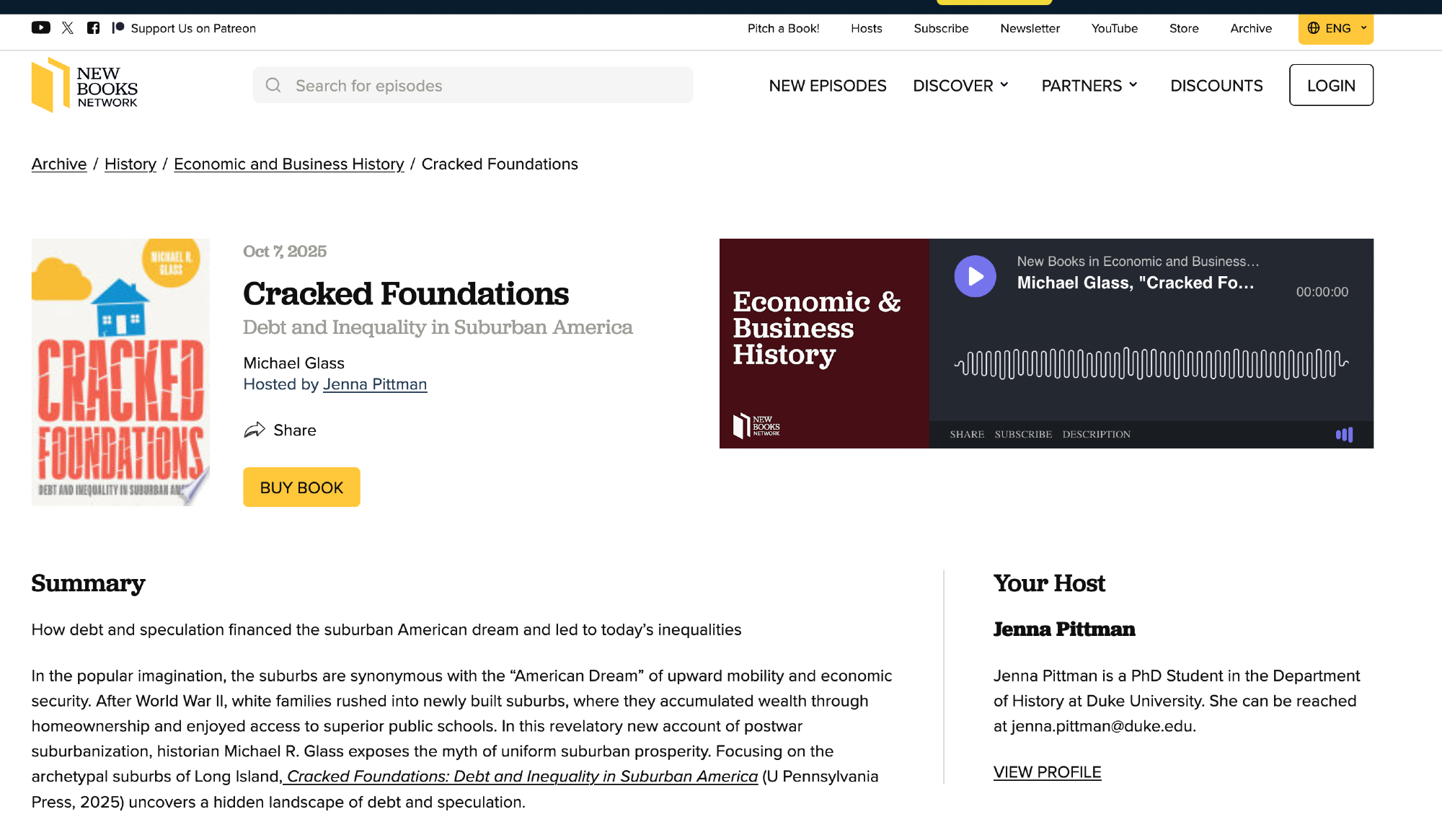Expand the Partners menu
1442x840 pixels.
coord(1089,86)
